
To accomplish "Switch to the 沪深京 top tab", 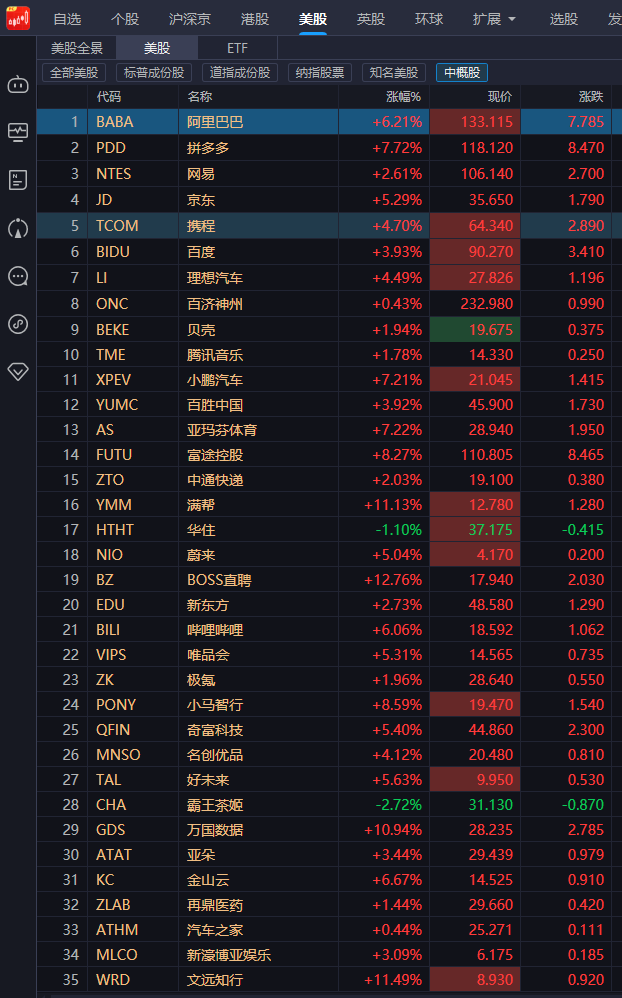I will tap(190, 19).
